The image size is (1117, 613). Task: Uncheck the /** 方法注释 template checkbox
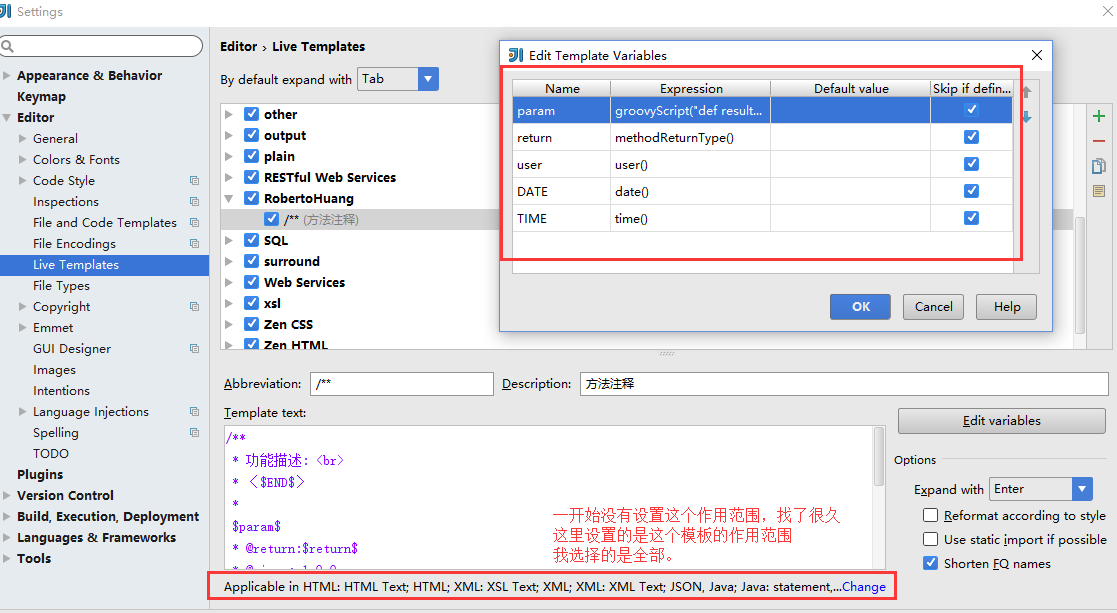click(x=271, y=219)
